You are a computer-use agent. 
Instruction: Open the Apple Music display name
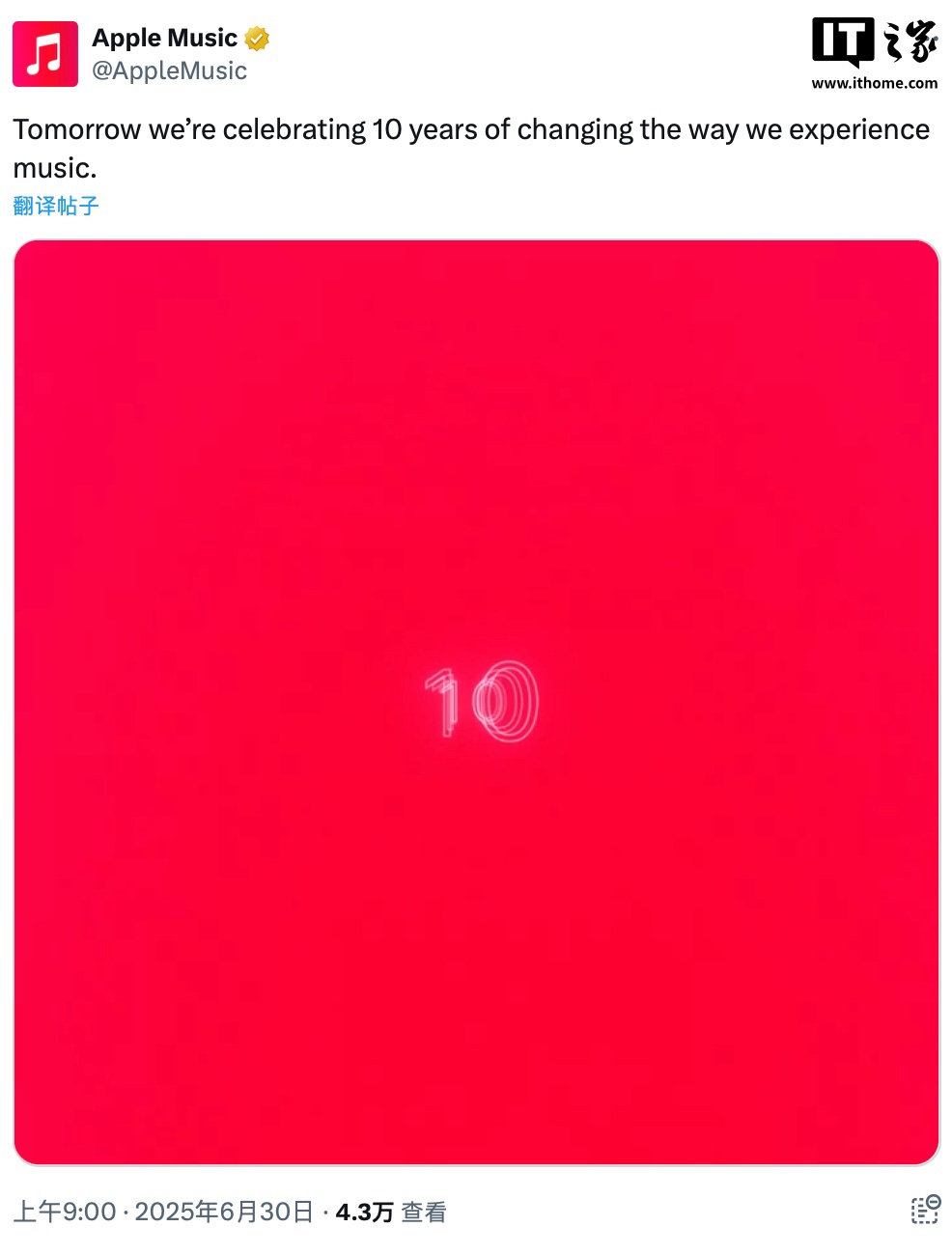pos(165,38)
